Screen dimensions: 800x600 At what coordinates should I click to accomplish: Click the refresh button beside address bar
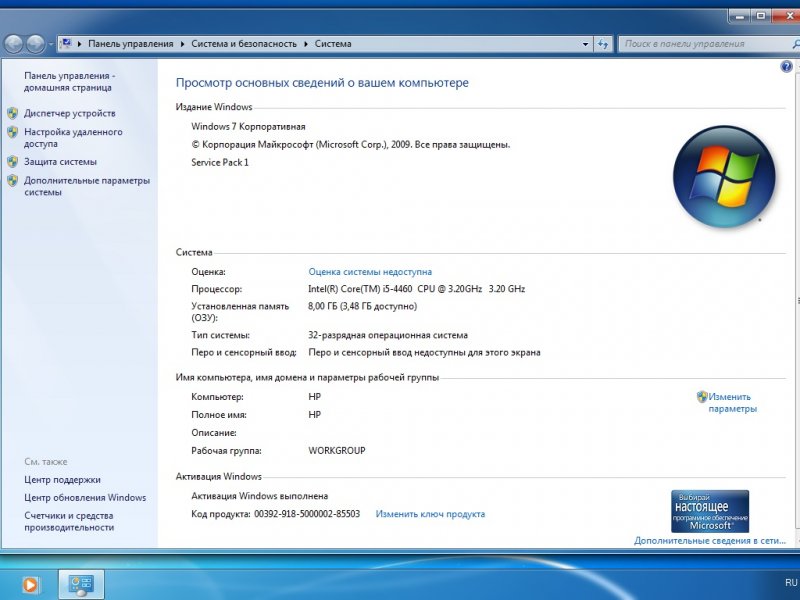click(603, 44)
